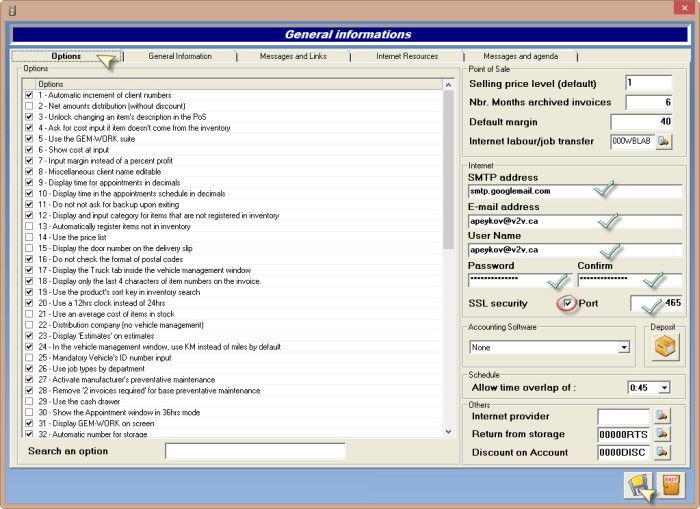Select row '16 - Do not check the format of postal codes'
This screenshot has height=509, width=700.
tap(232, 259)
